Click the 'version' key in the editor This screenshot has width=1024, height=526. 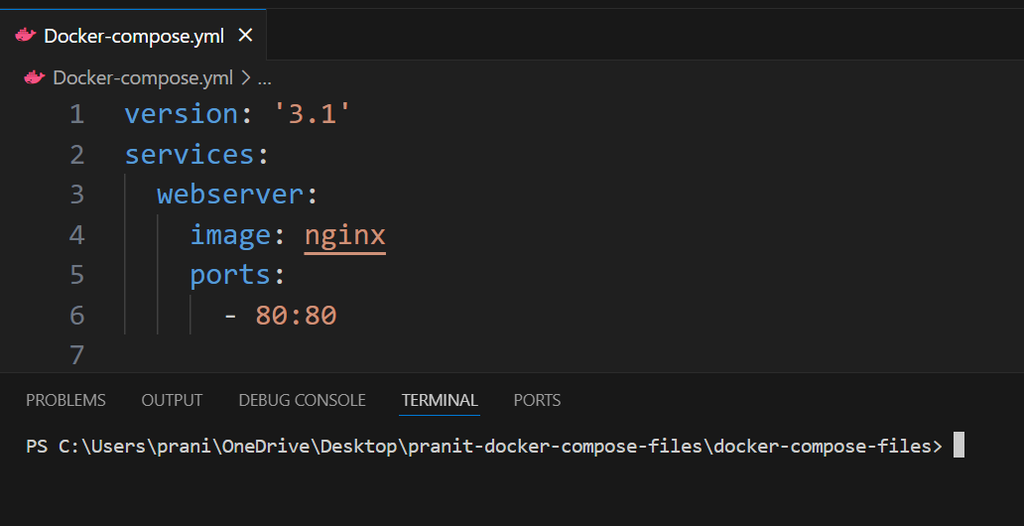pyautogui.click(x=181, y=114)
